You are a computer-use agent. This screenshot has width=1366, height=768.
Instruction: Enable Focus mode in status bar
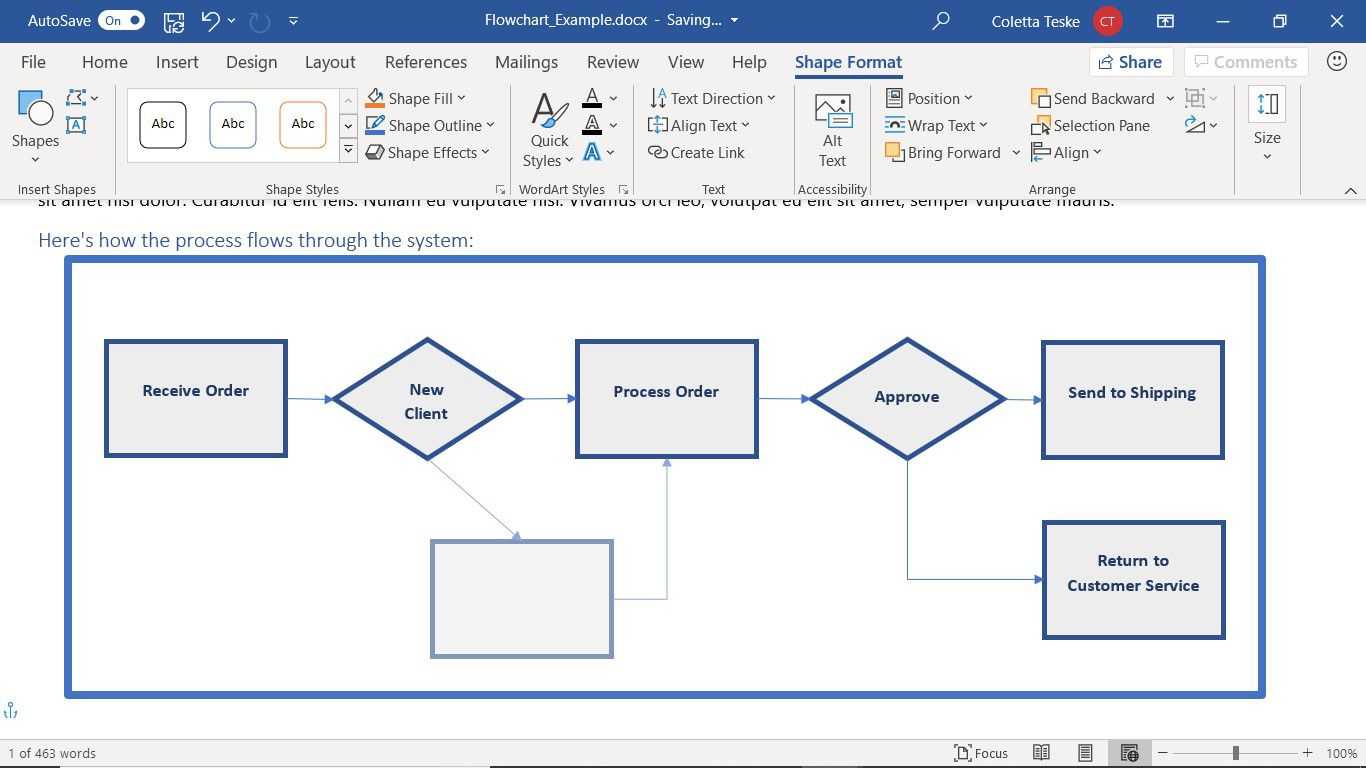point(980,753)
